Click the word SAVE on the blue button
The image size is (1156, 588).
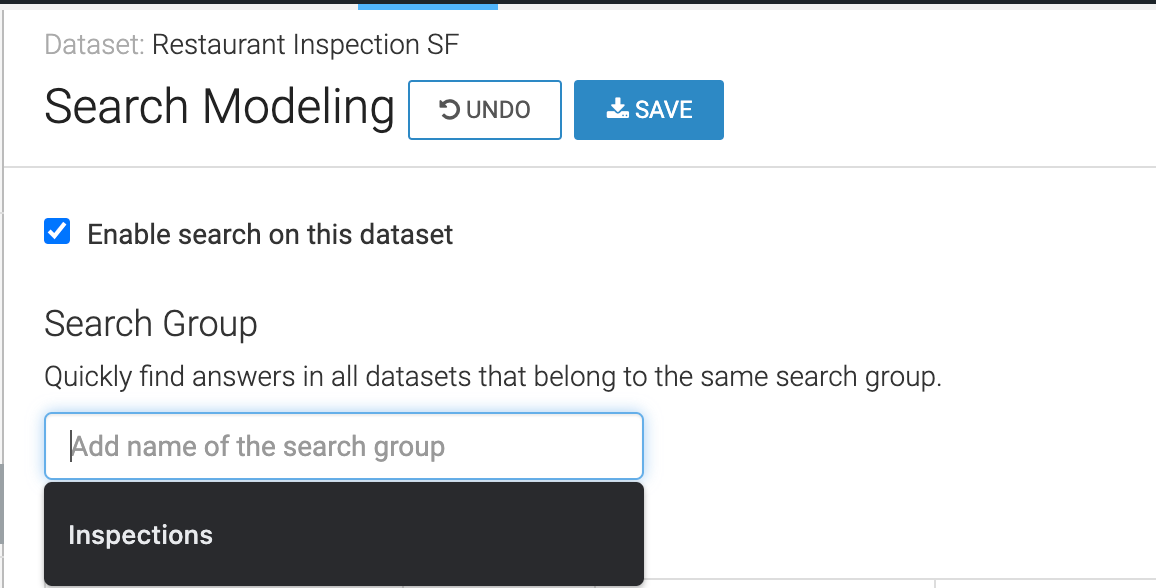[x=664, y=110]
